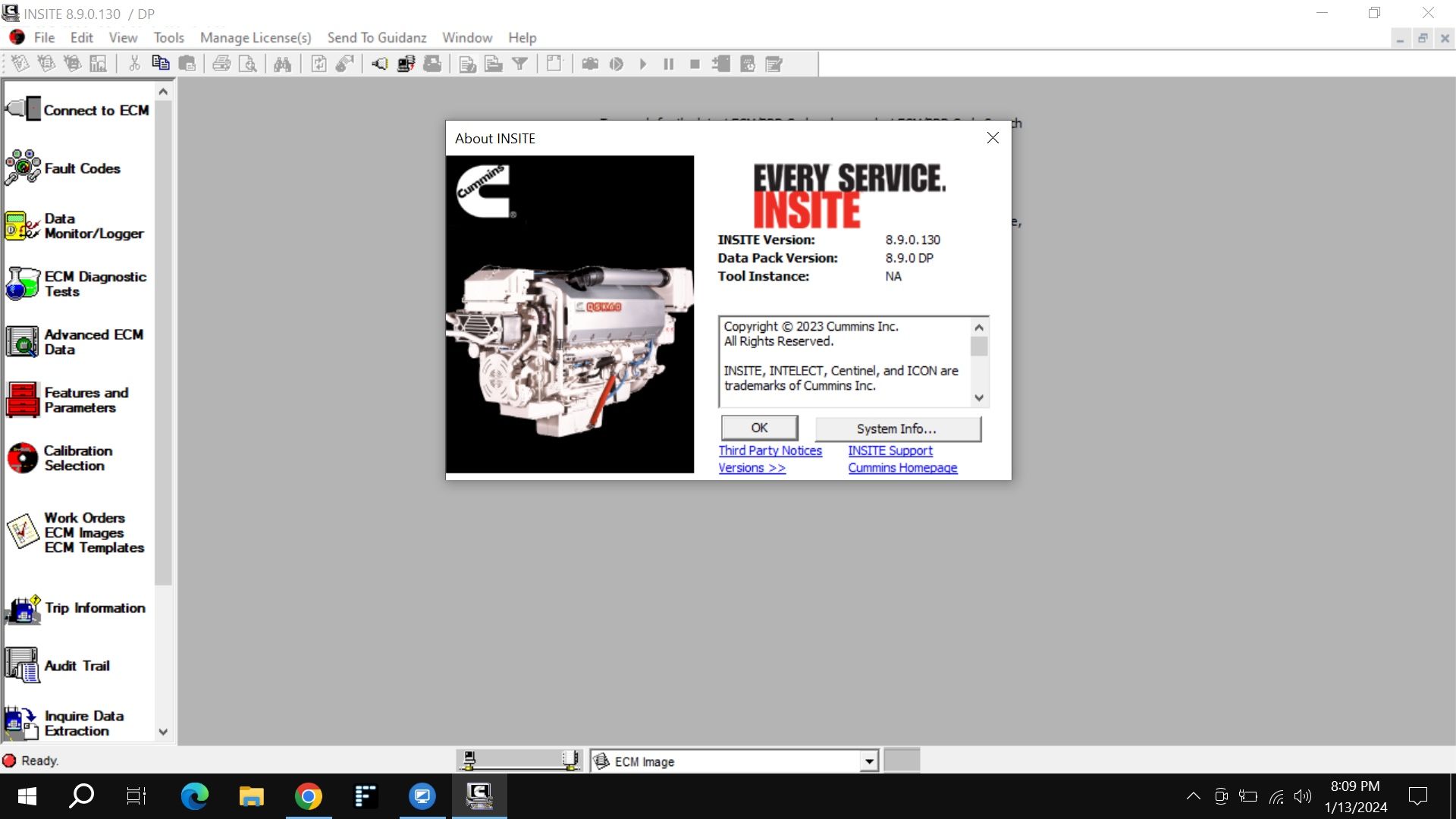Image resolution: width=1456 pixels, height=819 pixels.
Task: Open ECM Diagnostic Tests
Action: coord(76,284)
